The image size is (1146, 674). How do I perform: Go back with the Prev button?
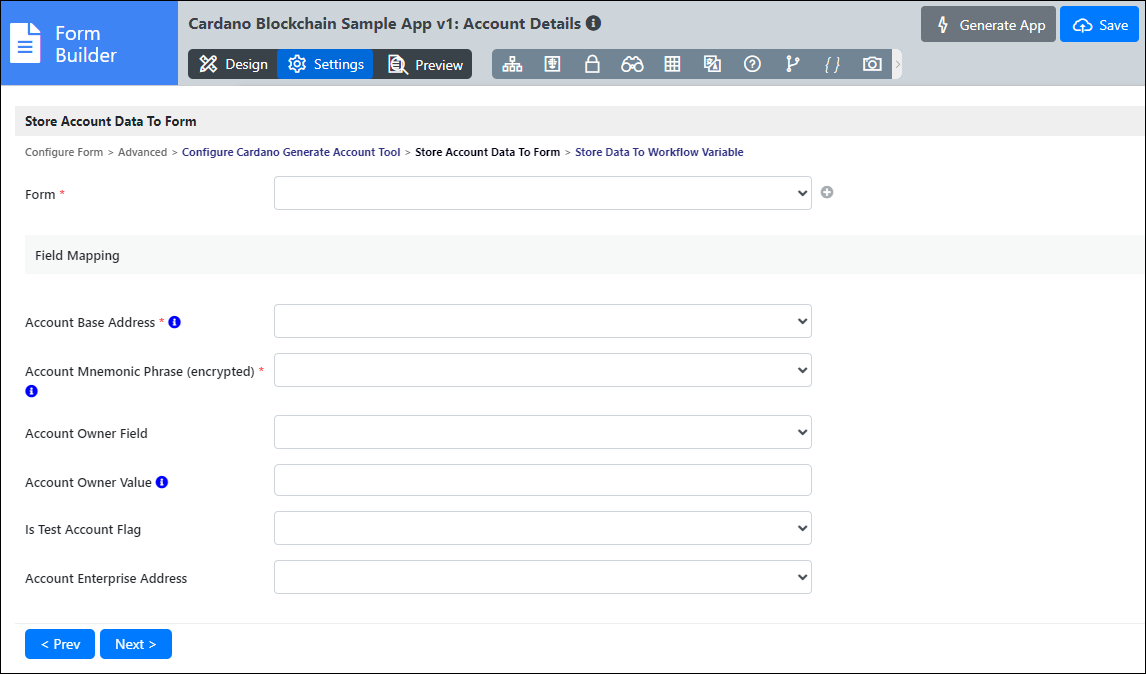[x=60, y=644]
